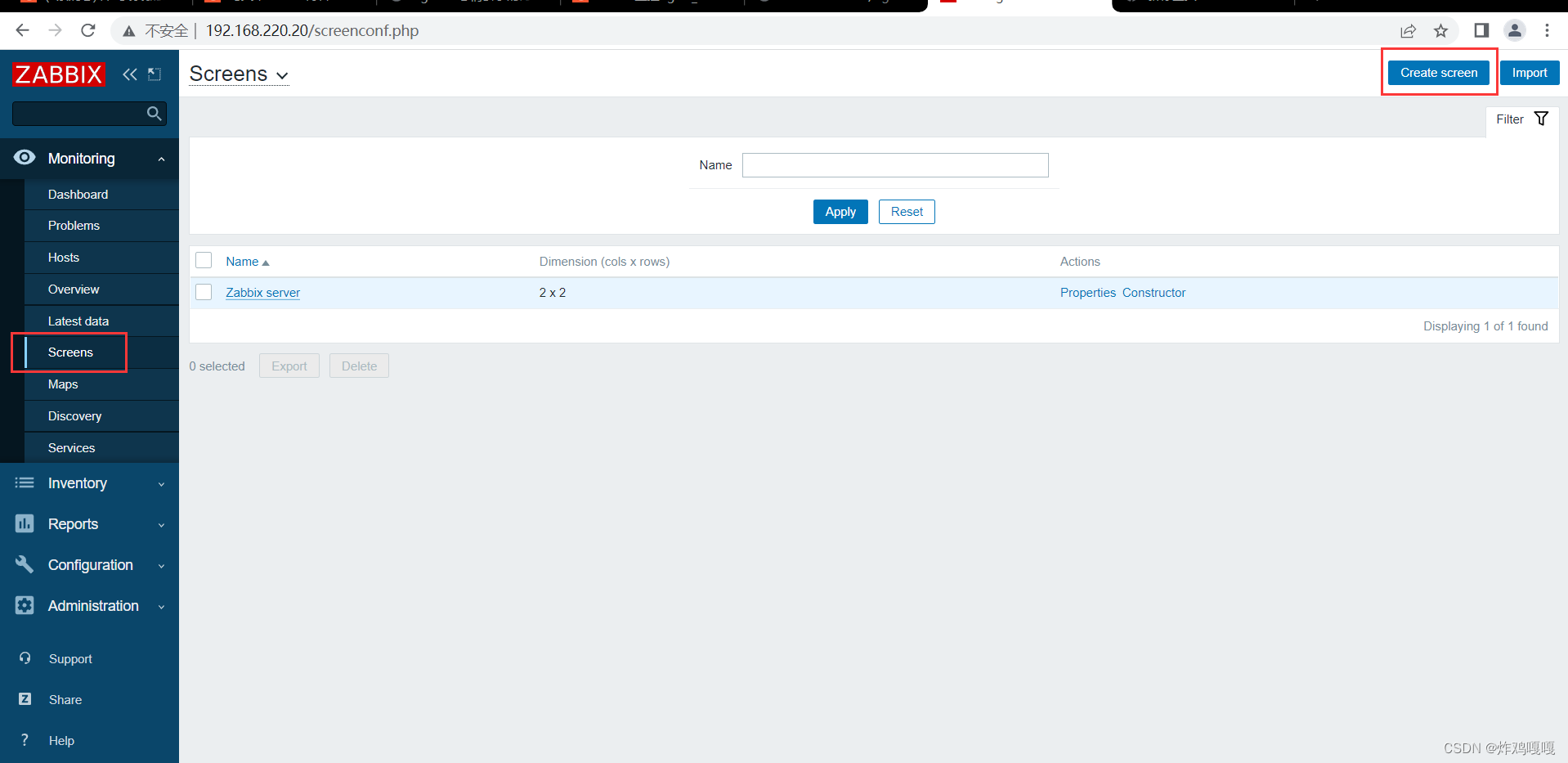Click the search magnifier icon in sidebar

tap(155, 114)
